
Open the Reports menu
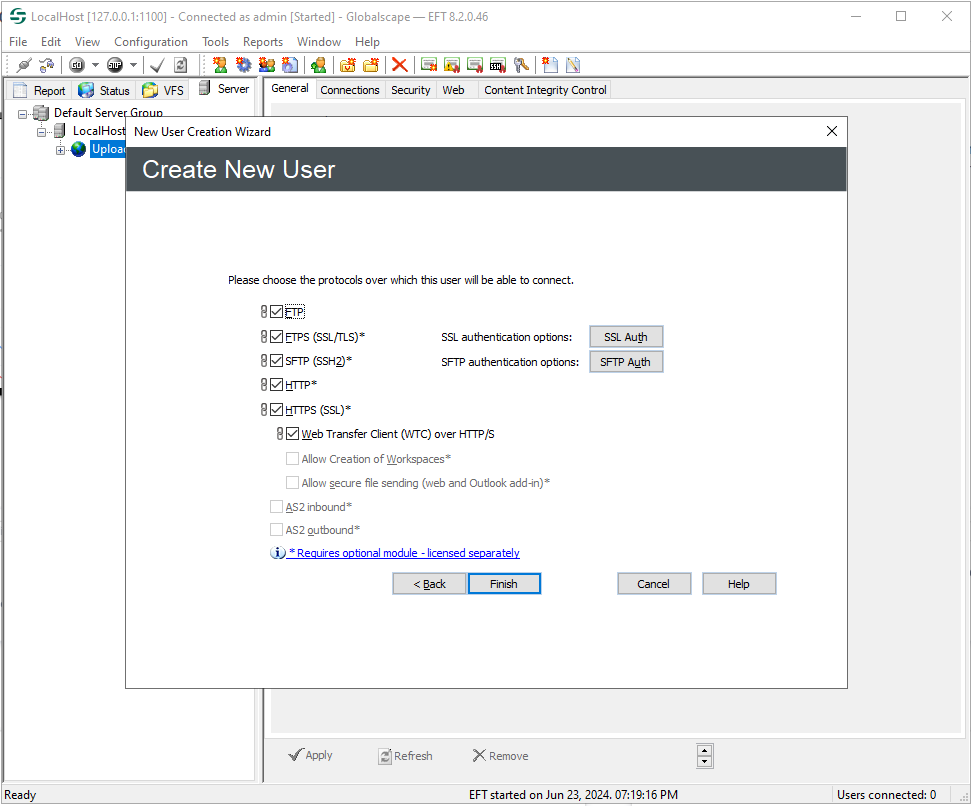click(x=263, y=41)
